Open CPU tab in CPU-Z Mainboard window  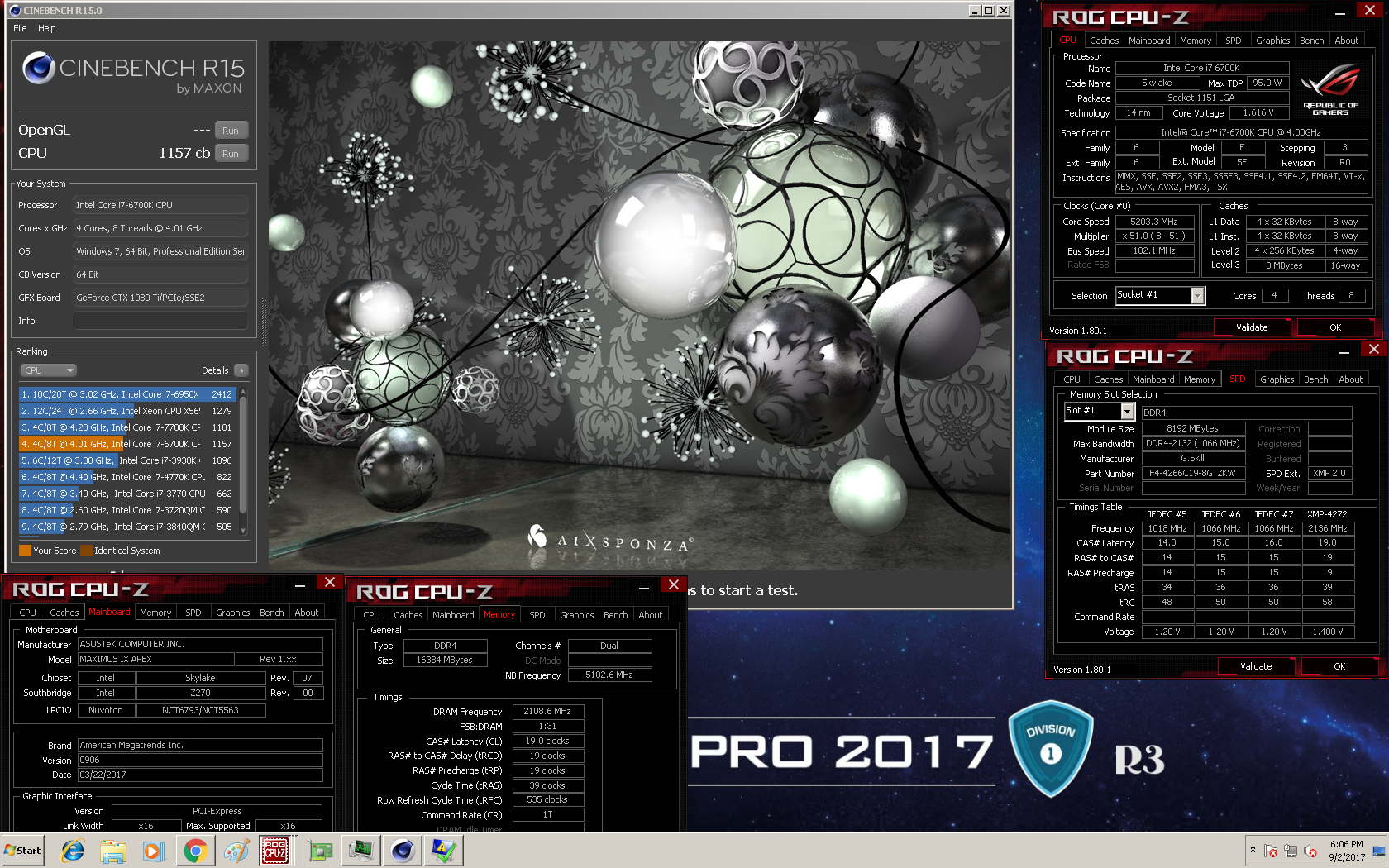click(27, 613)
